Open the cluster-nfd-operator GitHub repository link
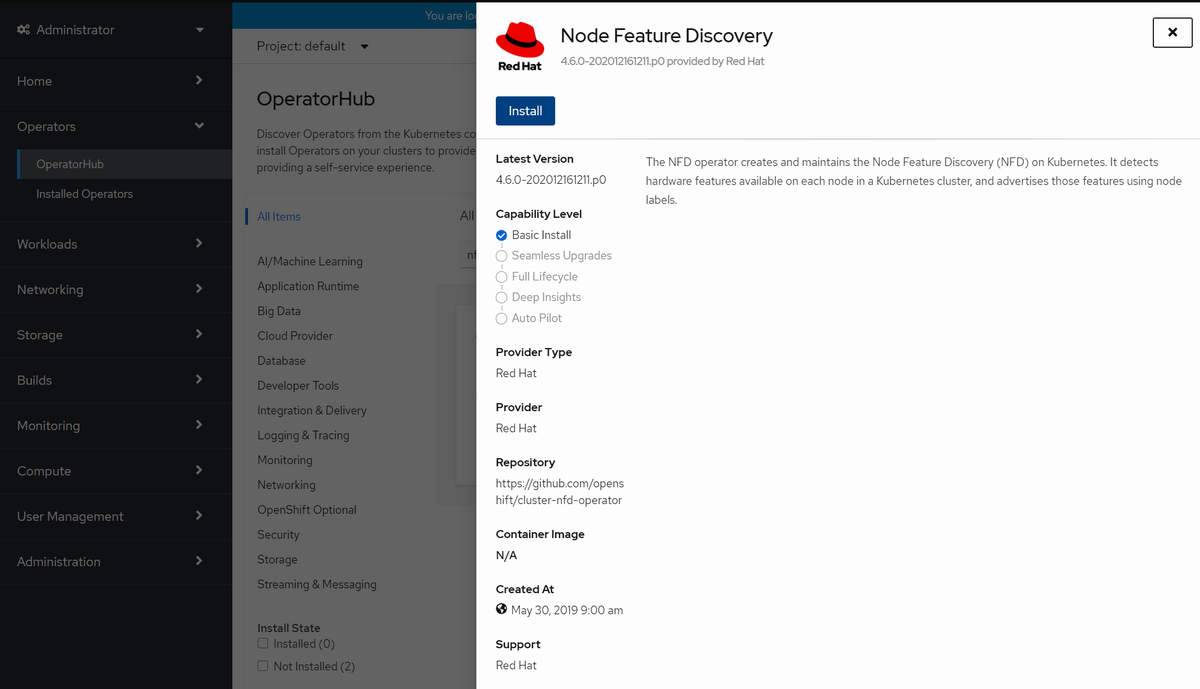The image size is (1200, 689). (560, 492)
